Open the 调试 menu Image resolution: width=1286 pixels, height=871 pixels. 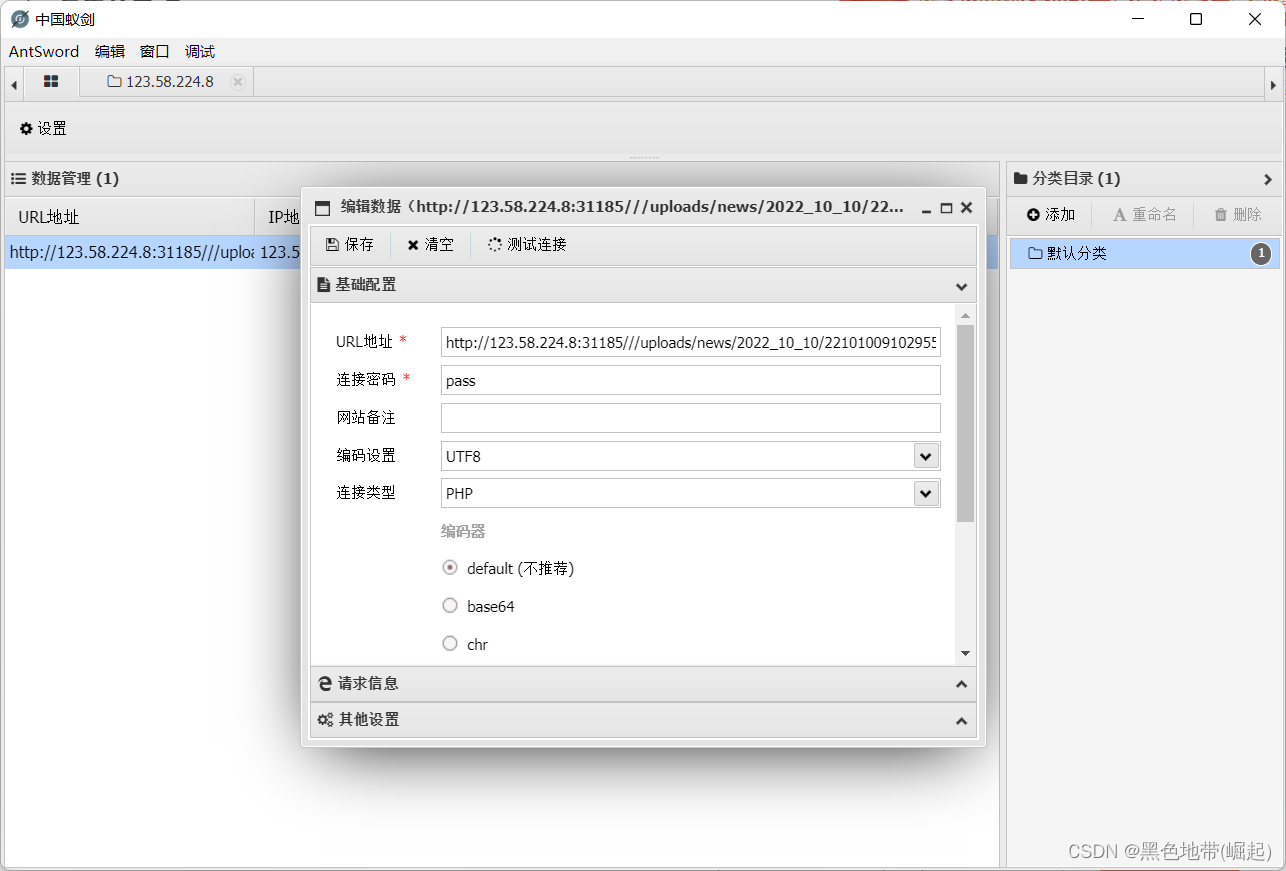tap(200, 51)
